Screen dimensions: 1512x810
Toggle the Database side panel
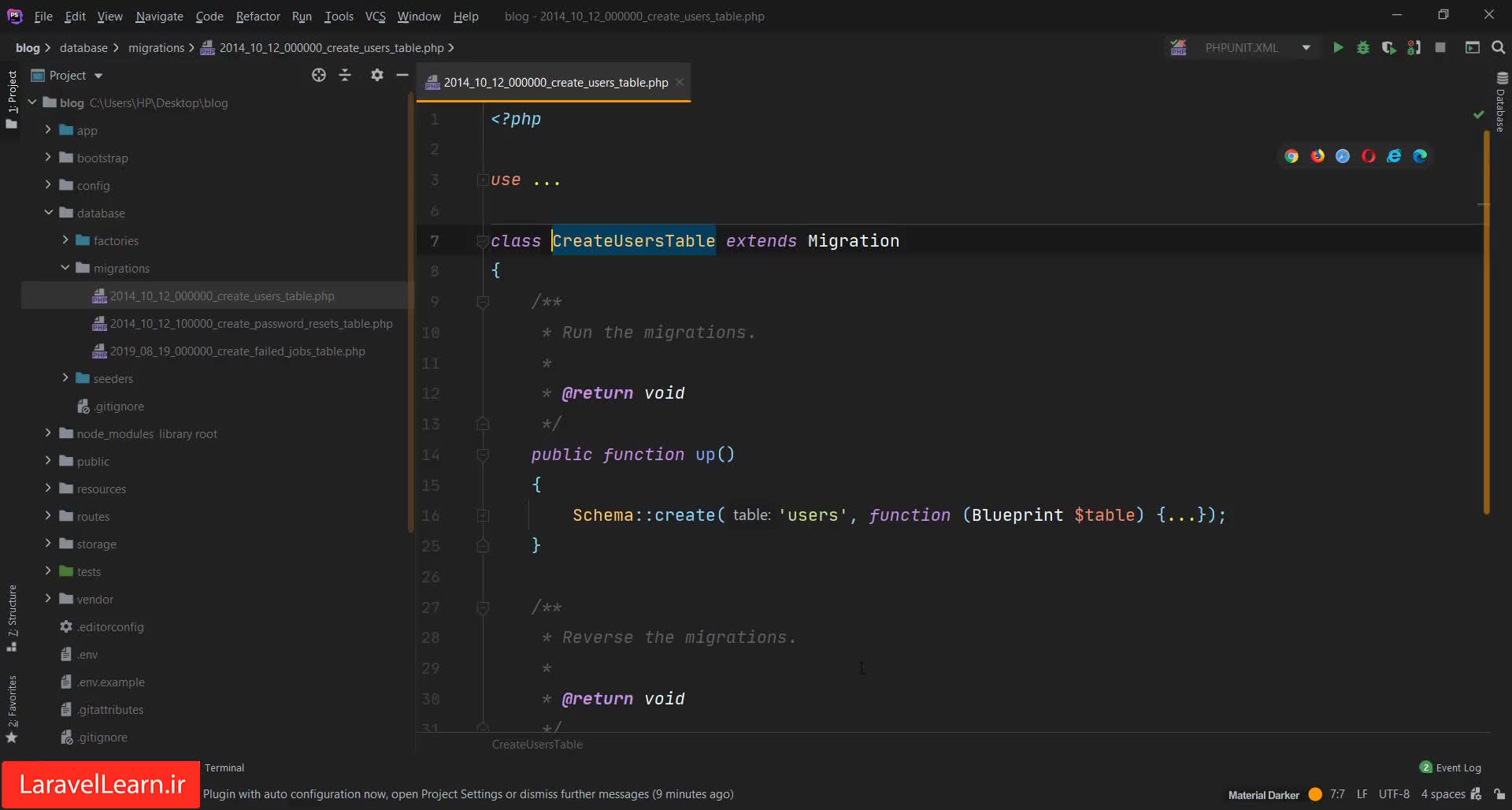[x=1501, y=102]
